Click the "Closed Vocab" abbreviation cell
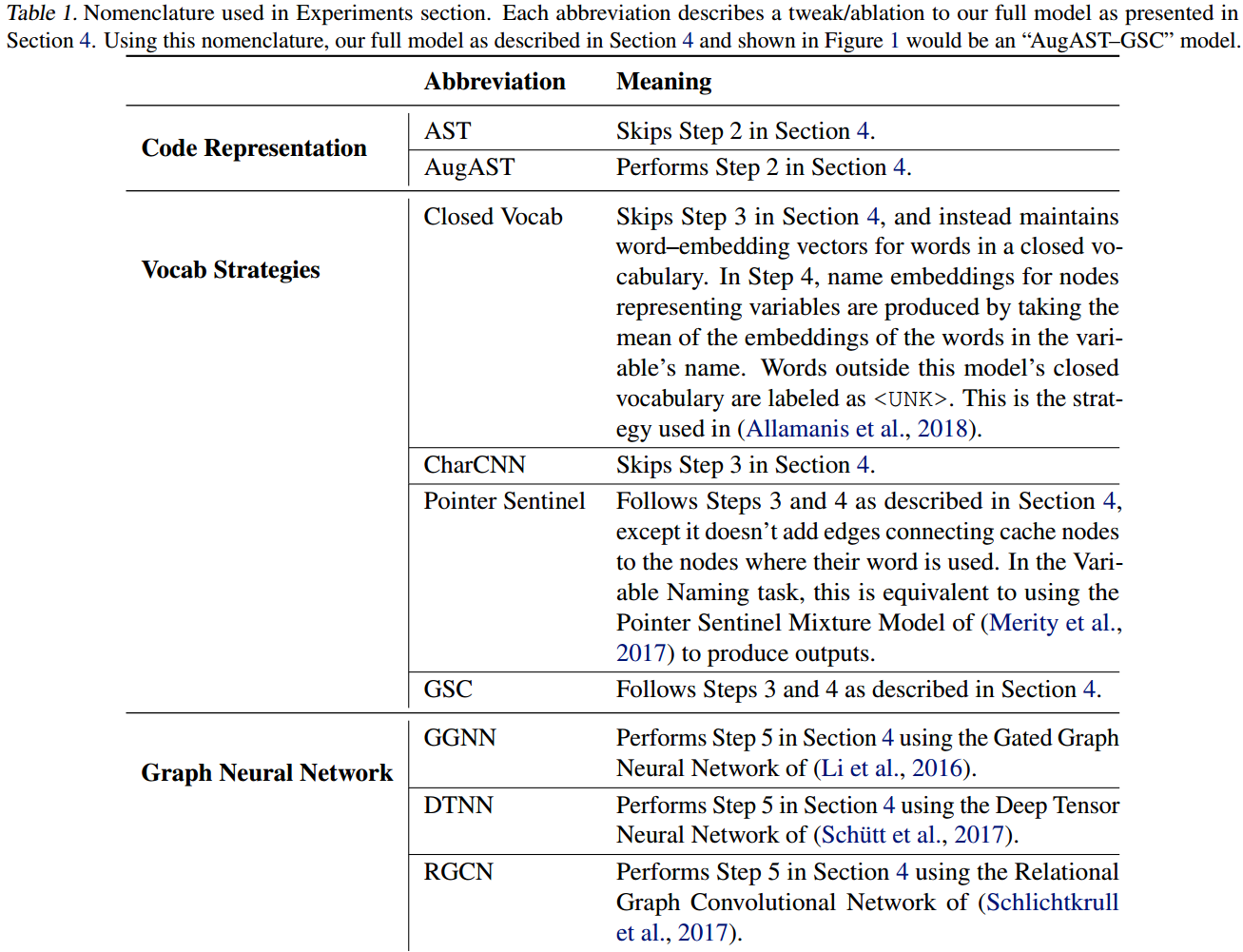 [x=493, y=216]
